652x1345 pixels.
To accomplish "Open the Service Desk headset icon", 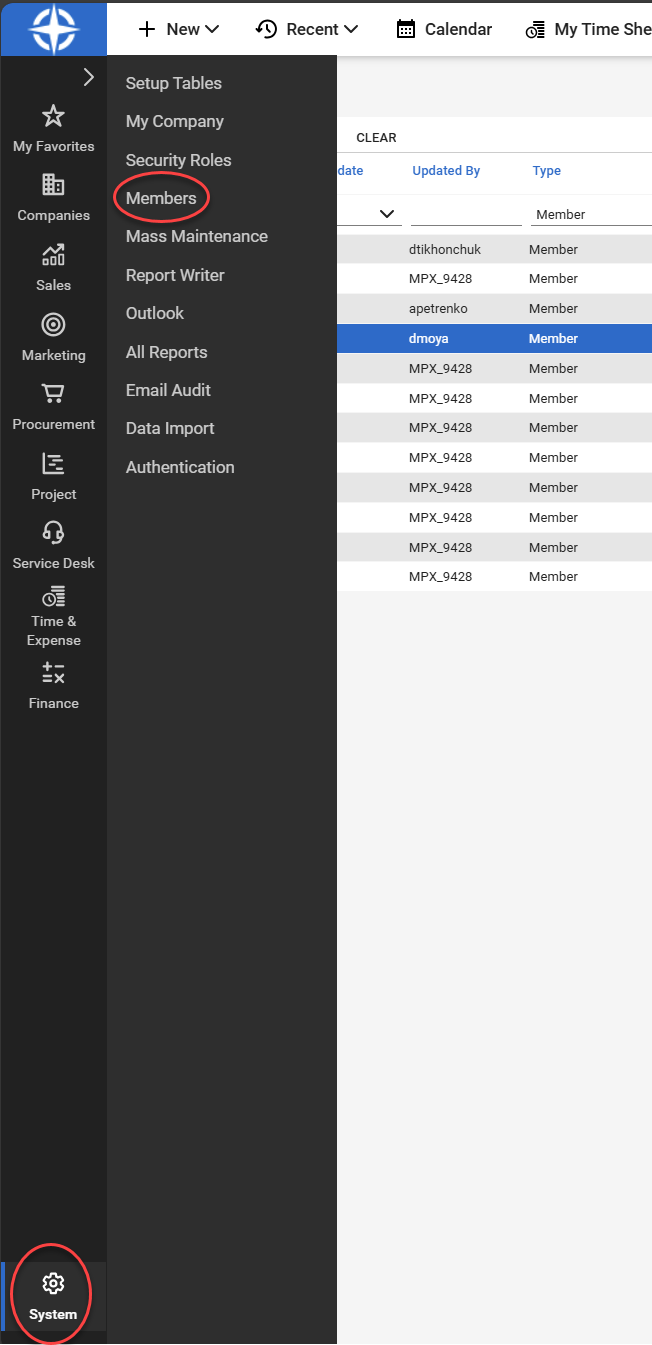I will click(53, 533).
